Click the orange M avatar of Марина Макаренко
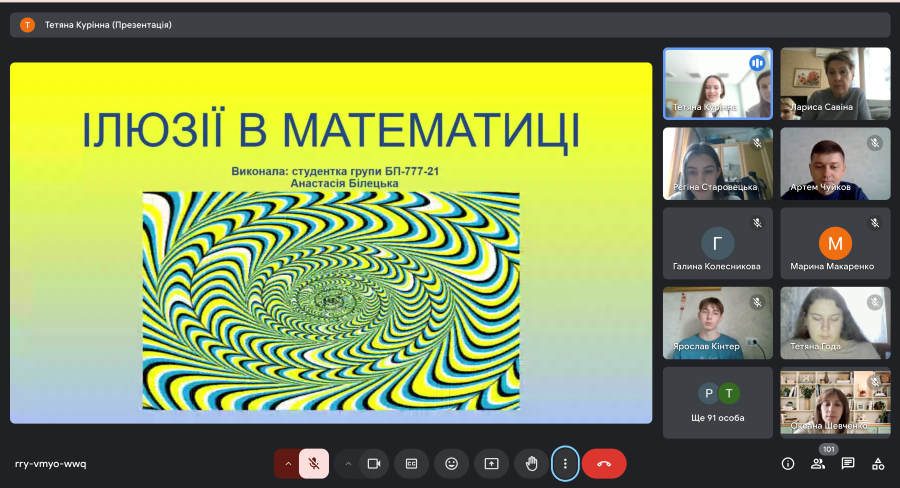The height and width of the screenshot is (488, 900). [x=835, y=243]
